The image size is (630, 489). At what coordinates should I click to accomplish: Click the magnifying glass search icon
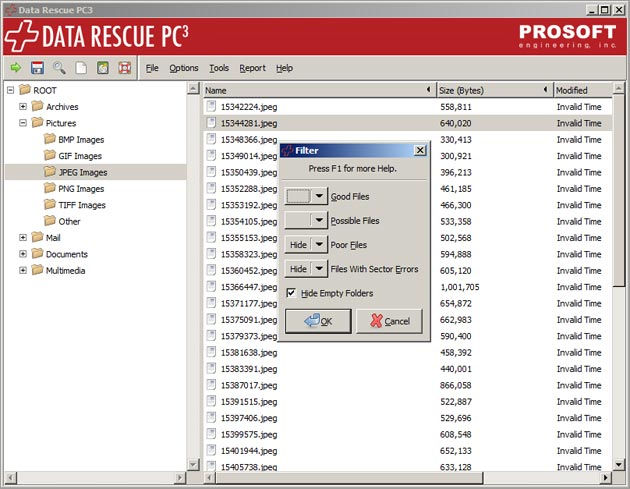click(59, 68)
